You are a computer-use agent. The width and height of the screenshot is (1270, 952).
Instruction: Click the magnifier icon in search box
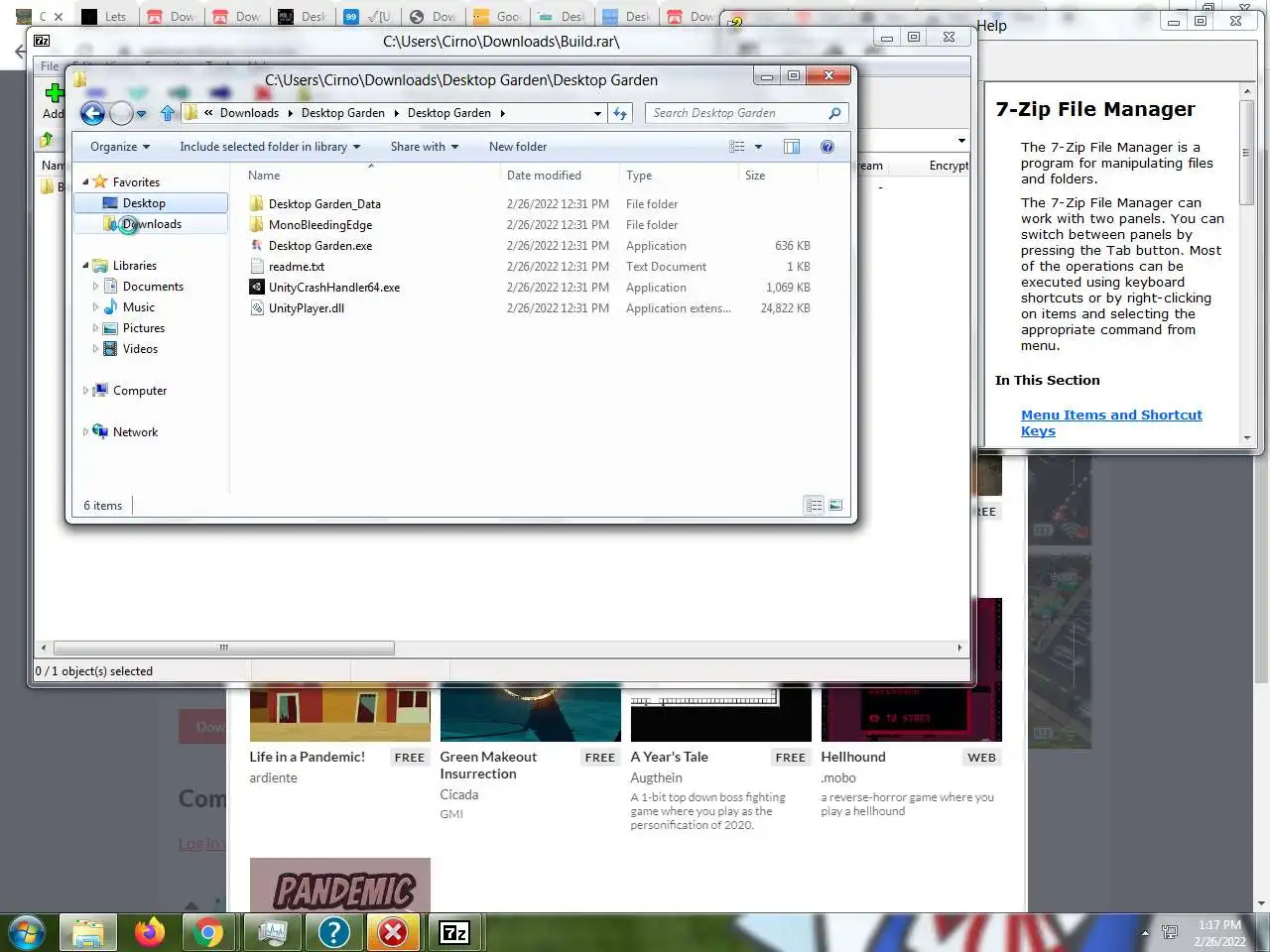[x=834, y=113]
